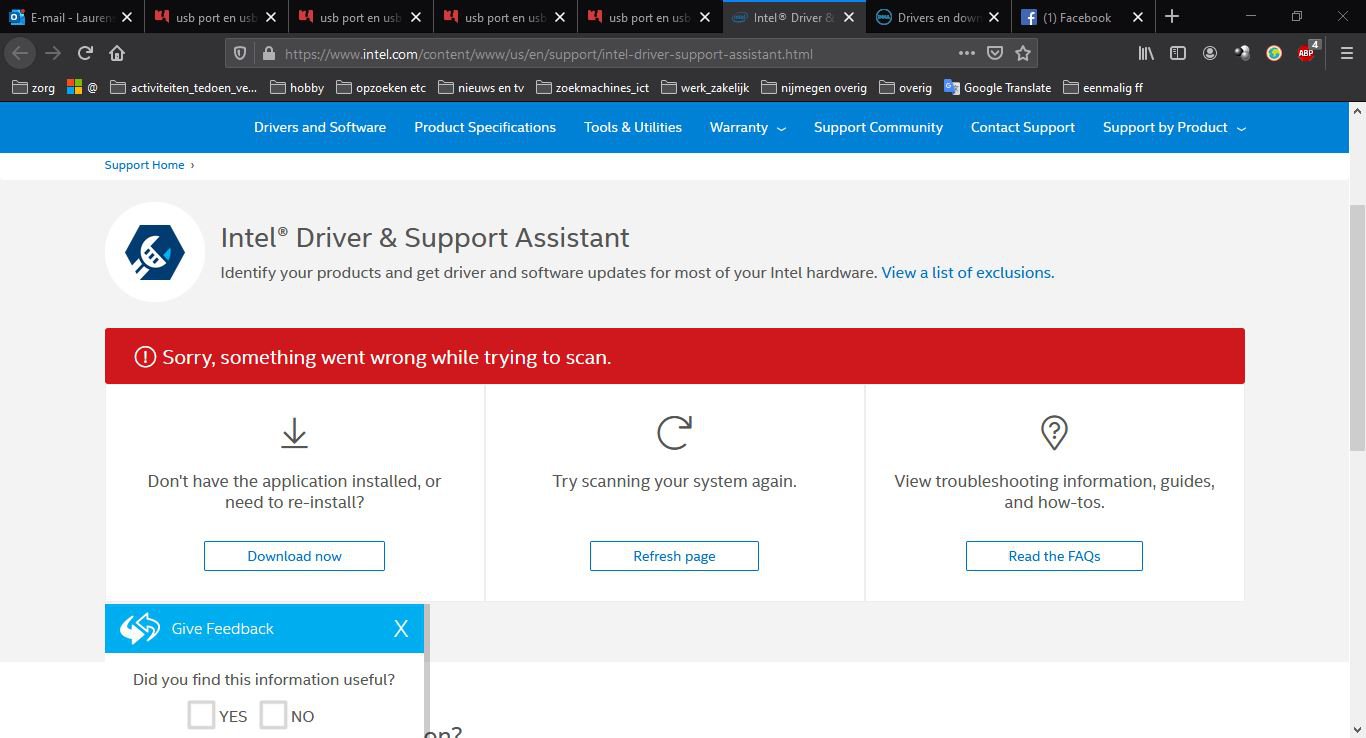The image size is (1366, 738).
Task: Open the Adblock Plus extension icon
Action: [1307, 53]
